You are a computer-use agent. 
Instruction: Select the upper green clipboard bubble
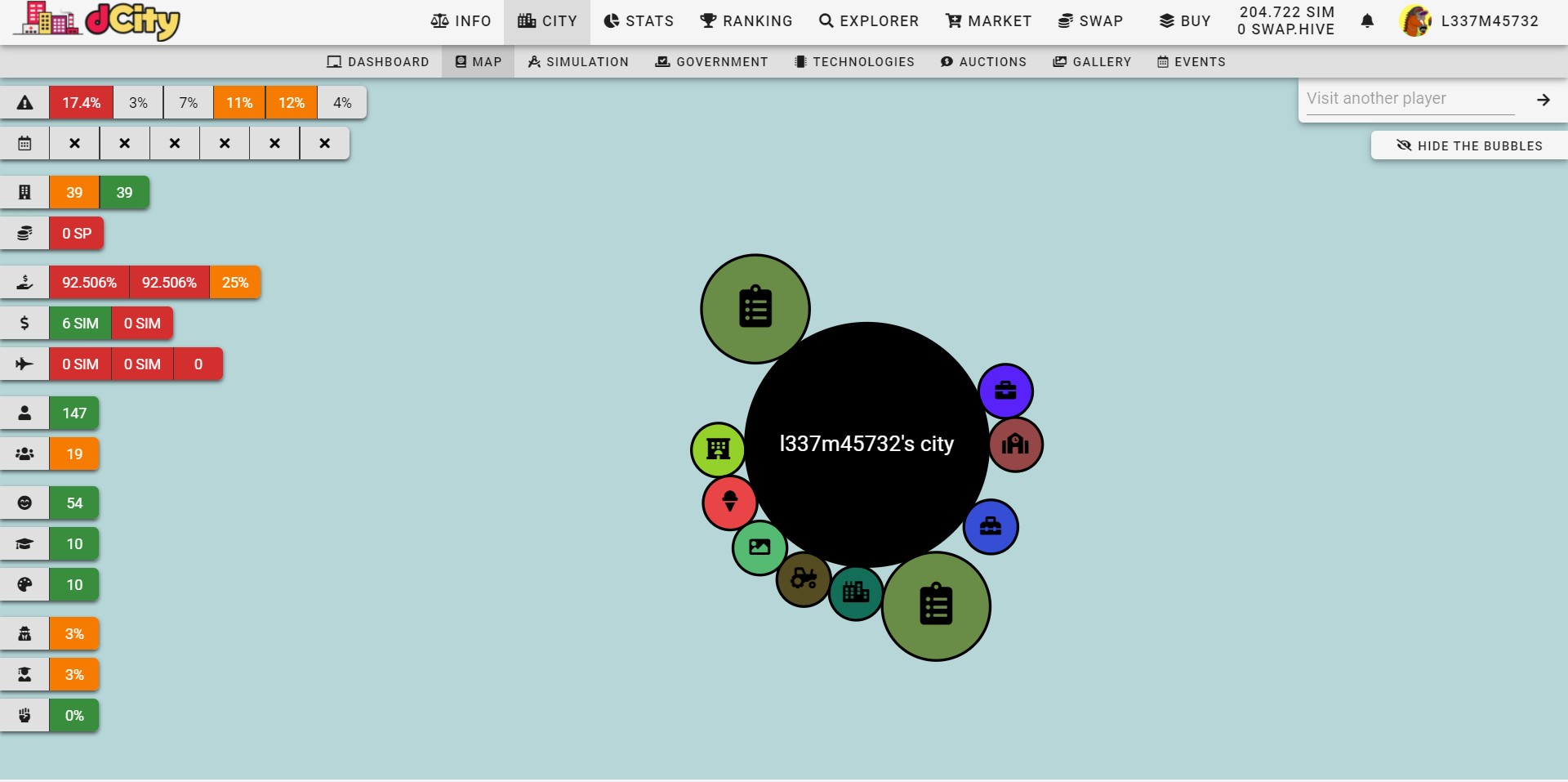(x=755, y=309)
